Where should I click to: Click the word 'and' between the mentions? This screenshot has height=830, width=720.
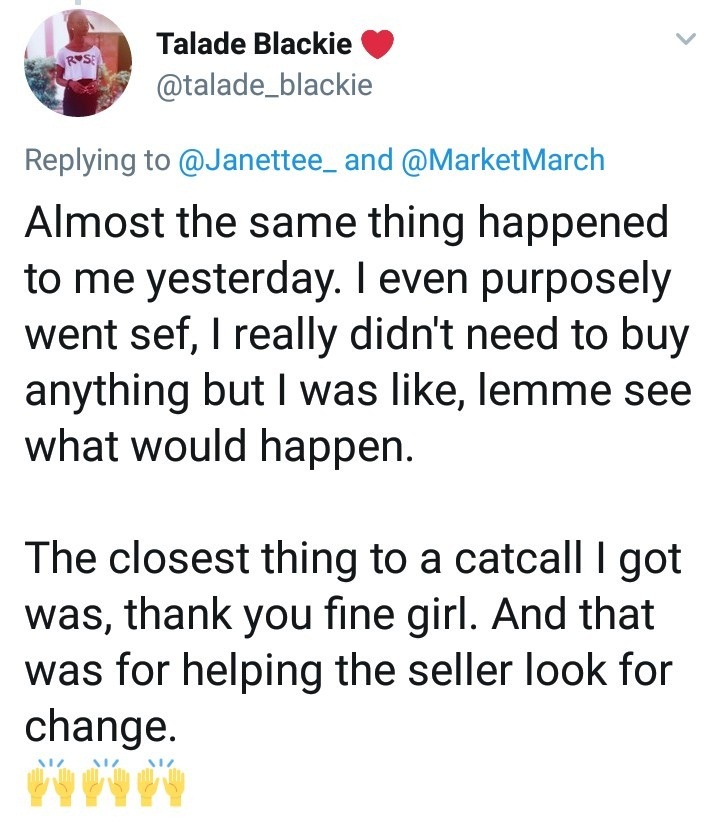368,160
